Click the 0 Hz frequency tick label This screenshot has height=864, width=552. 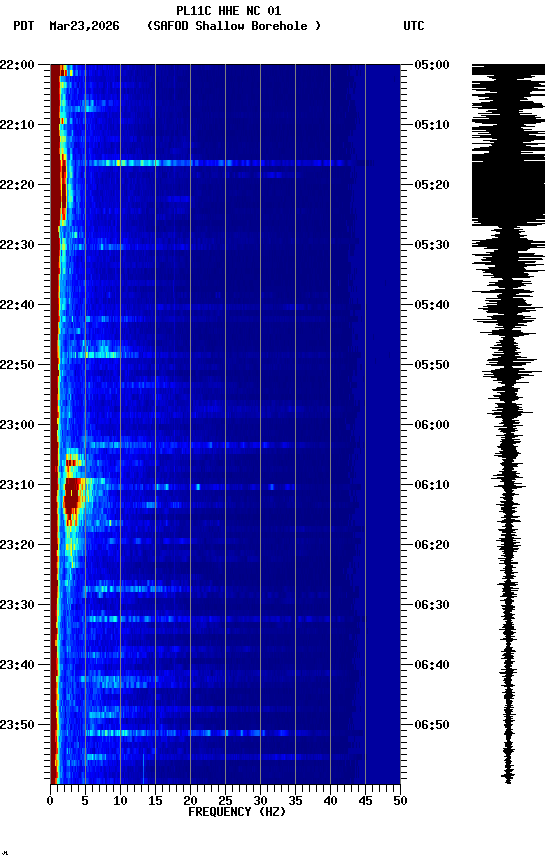click(x=50, y=801)
